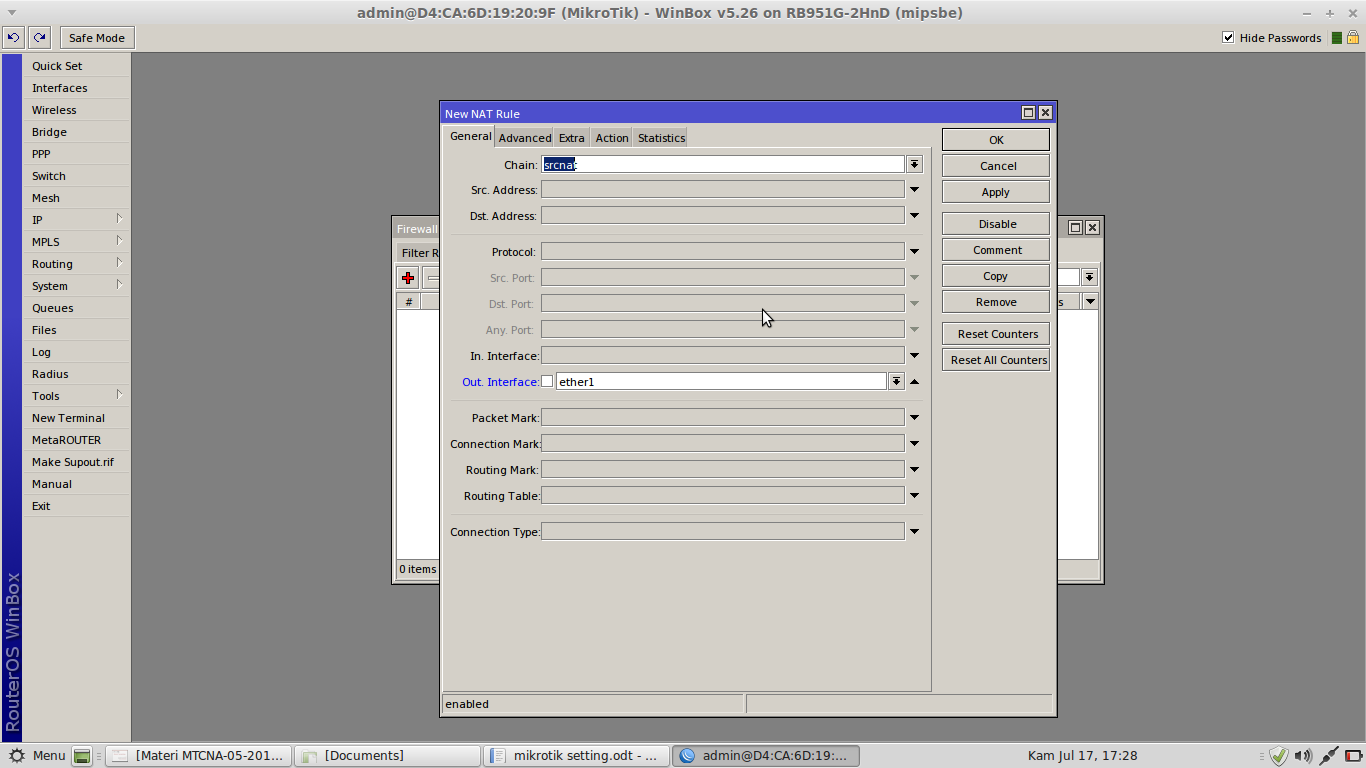The image size is (1366, 768).
Task: Switch to Documents taskbar window
Action: 388,756
